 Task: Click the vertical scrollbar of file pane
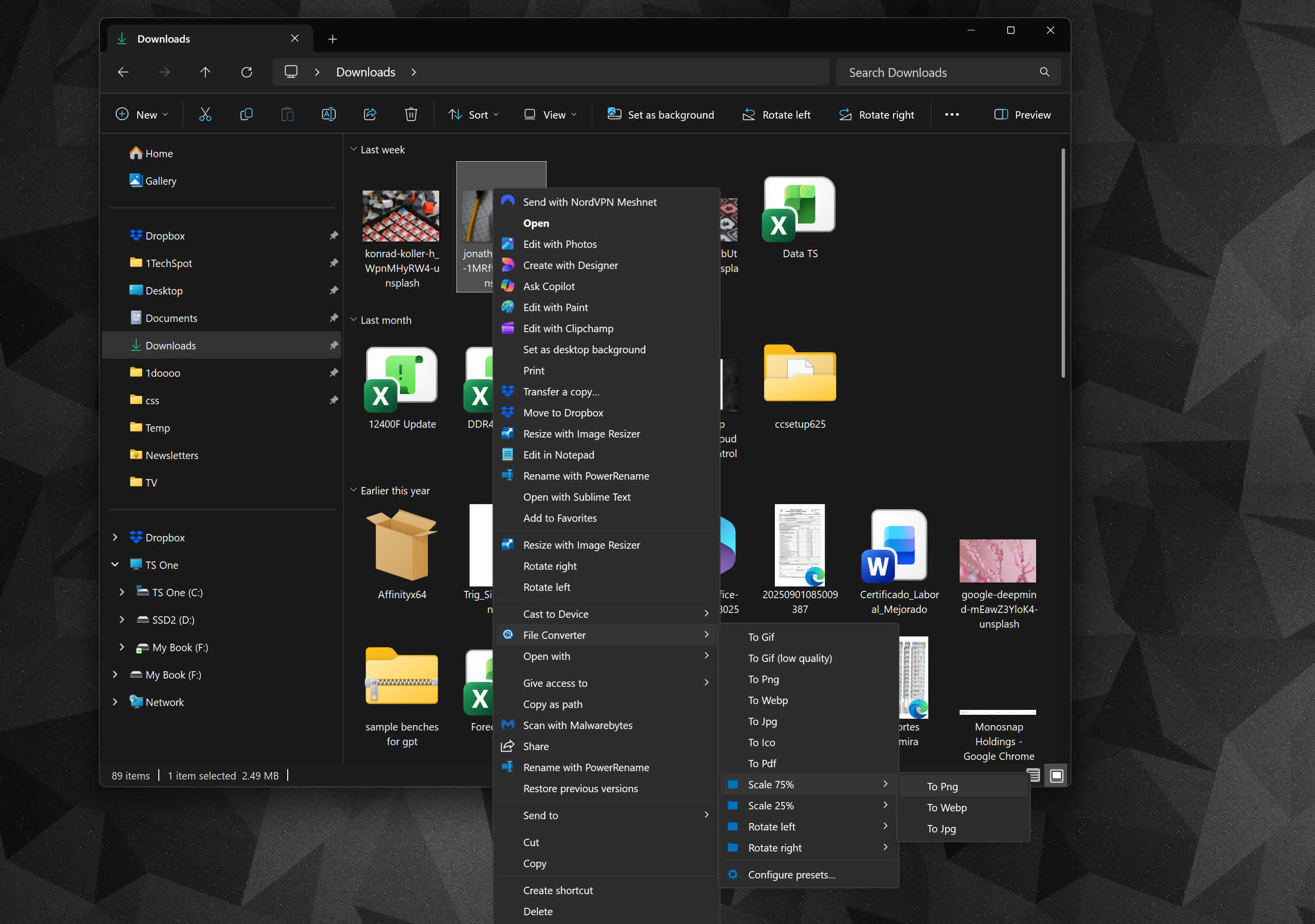coord(1063,264)
